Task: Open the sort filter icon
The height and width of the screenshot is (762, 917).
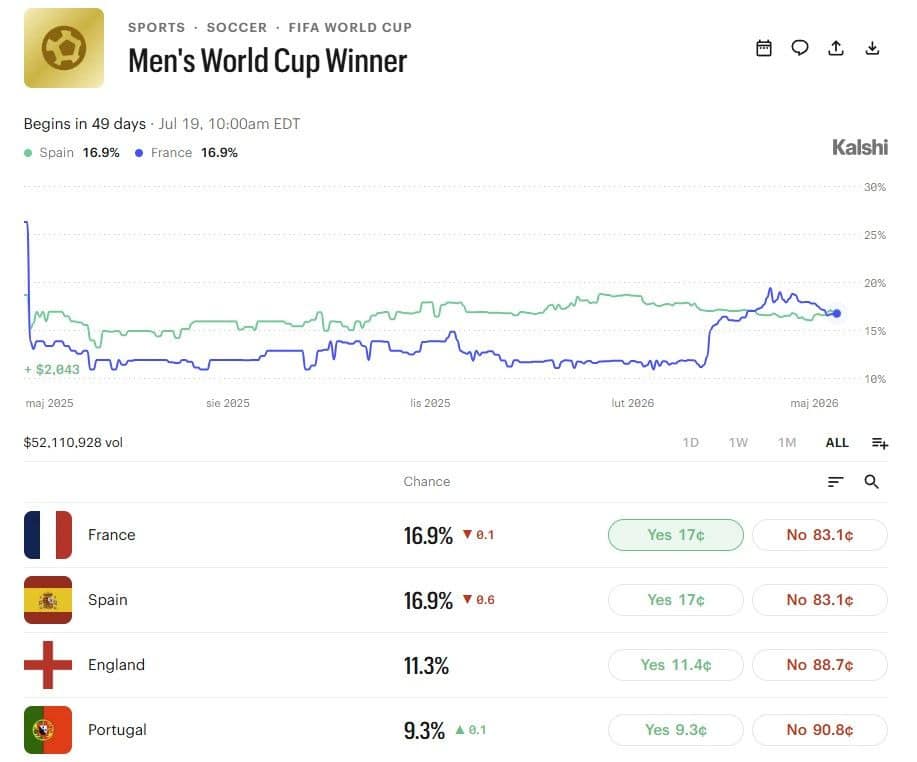Action: (836, 481)
